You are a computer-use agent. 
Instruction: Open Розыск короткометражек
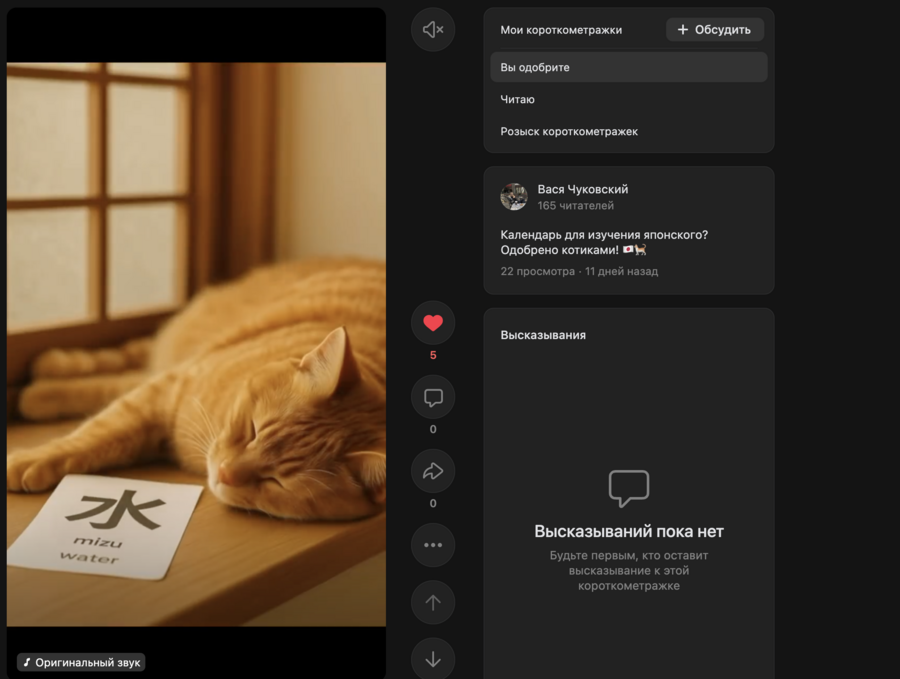tap(629, 131)
